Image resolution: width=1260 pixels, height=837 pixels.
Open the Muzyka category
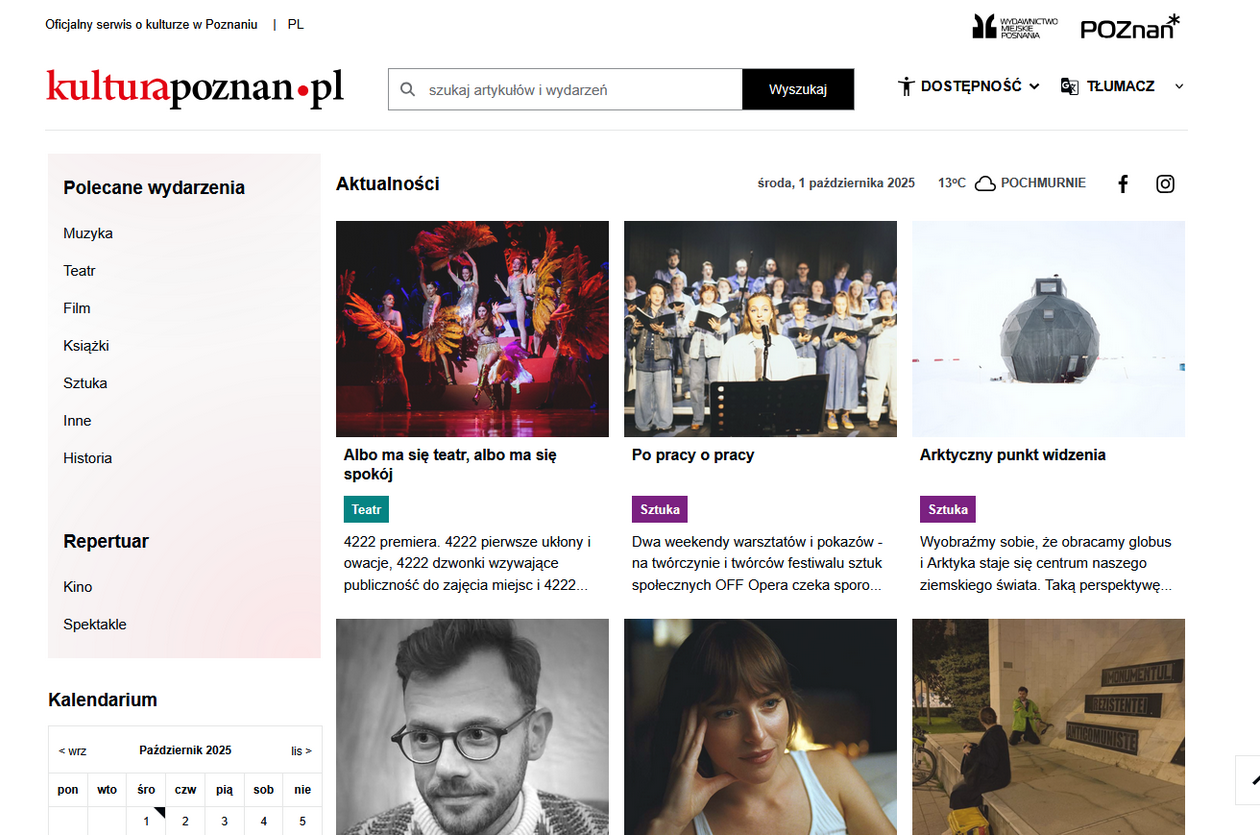(x=88, y=233)
